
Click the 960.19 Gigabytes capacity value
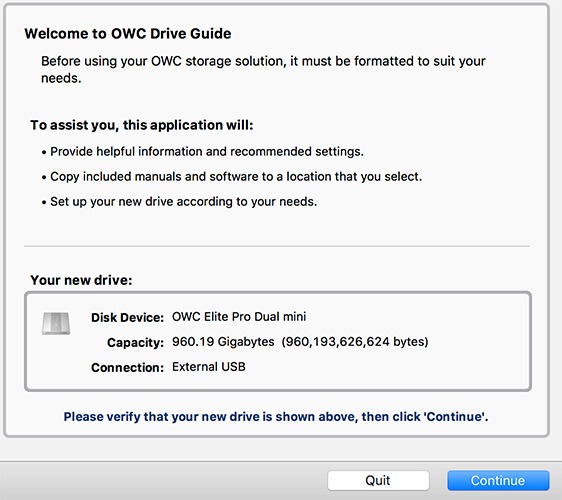223,342
